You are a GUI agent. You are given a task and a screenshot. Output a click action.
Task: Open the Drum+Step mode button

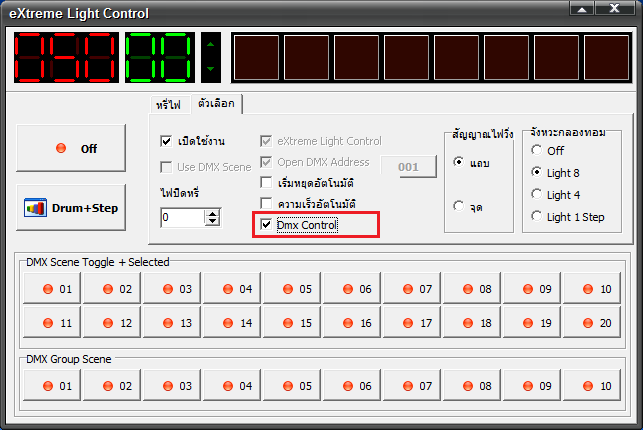click(x=71, y=207)
